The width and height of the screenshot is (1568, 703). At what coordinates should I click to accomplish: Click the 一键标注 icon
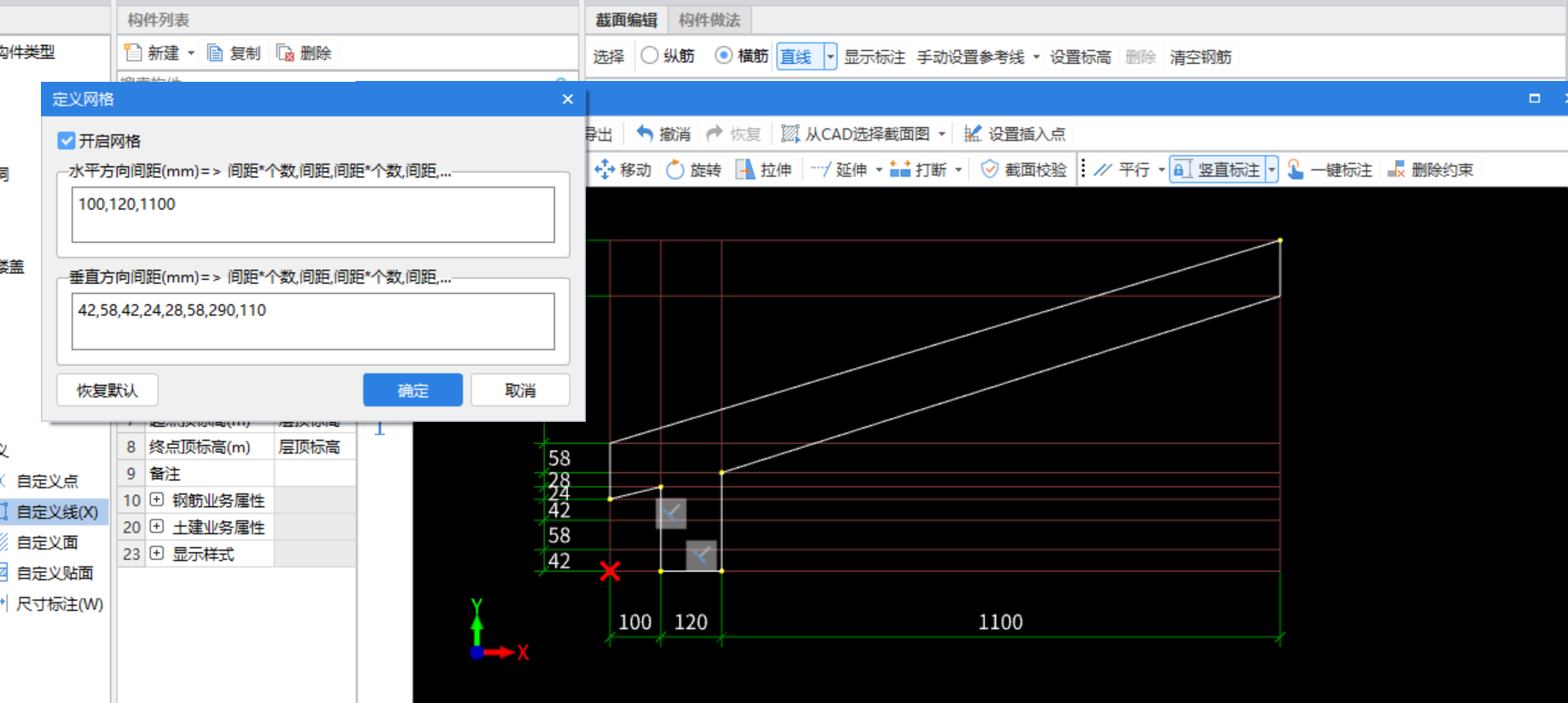[1295, 170]
